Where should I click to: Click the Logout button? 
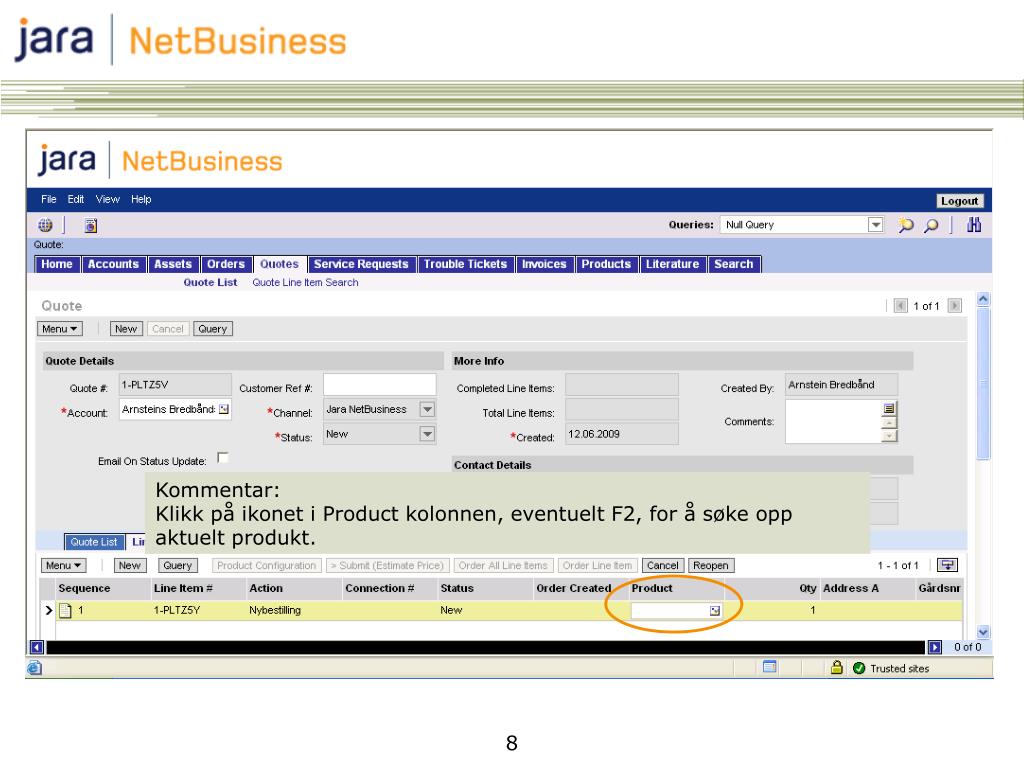pyautogui.click(x=959, y=201)
